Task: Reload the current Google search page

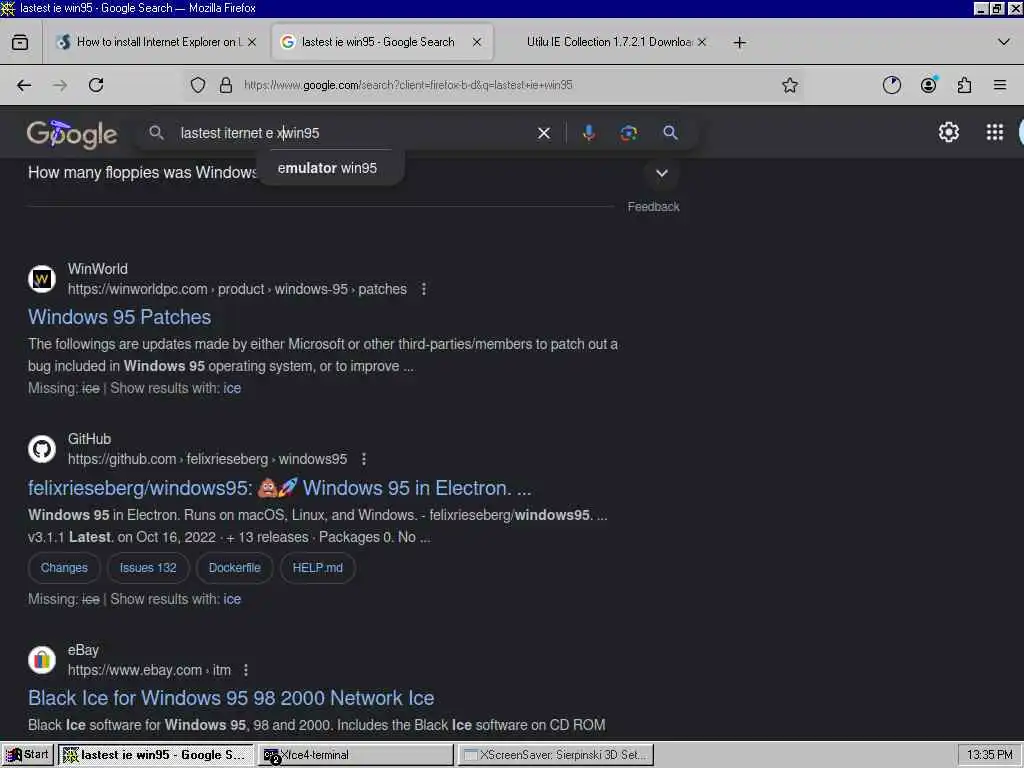Action: pyautogui.click(x=96, y=85)
